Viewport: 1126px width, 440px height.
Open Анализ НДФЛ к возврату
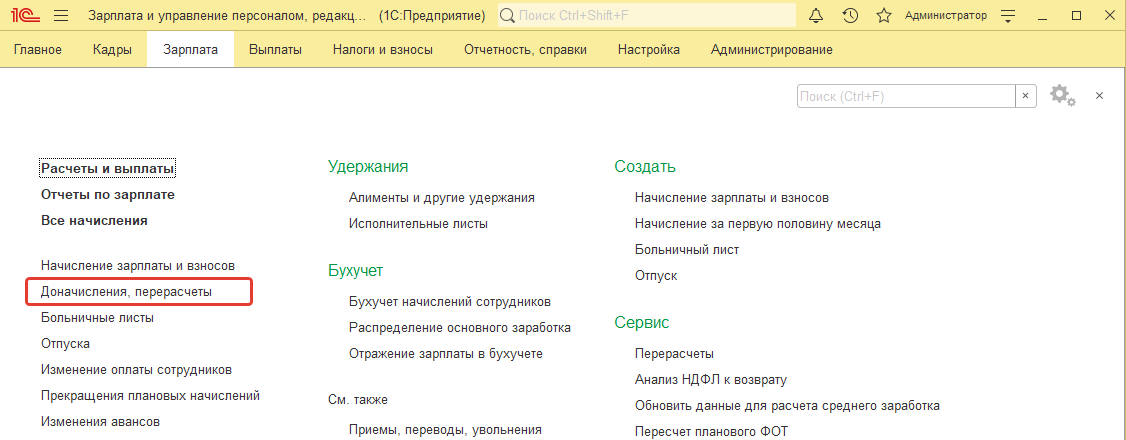pyautogui.click(x=710, y=379)
